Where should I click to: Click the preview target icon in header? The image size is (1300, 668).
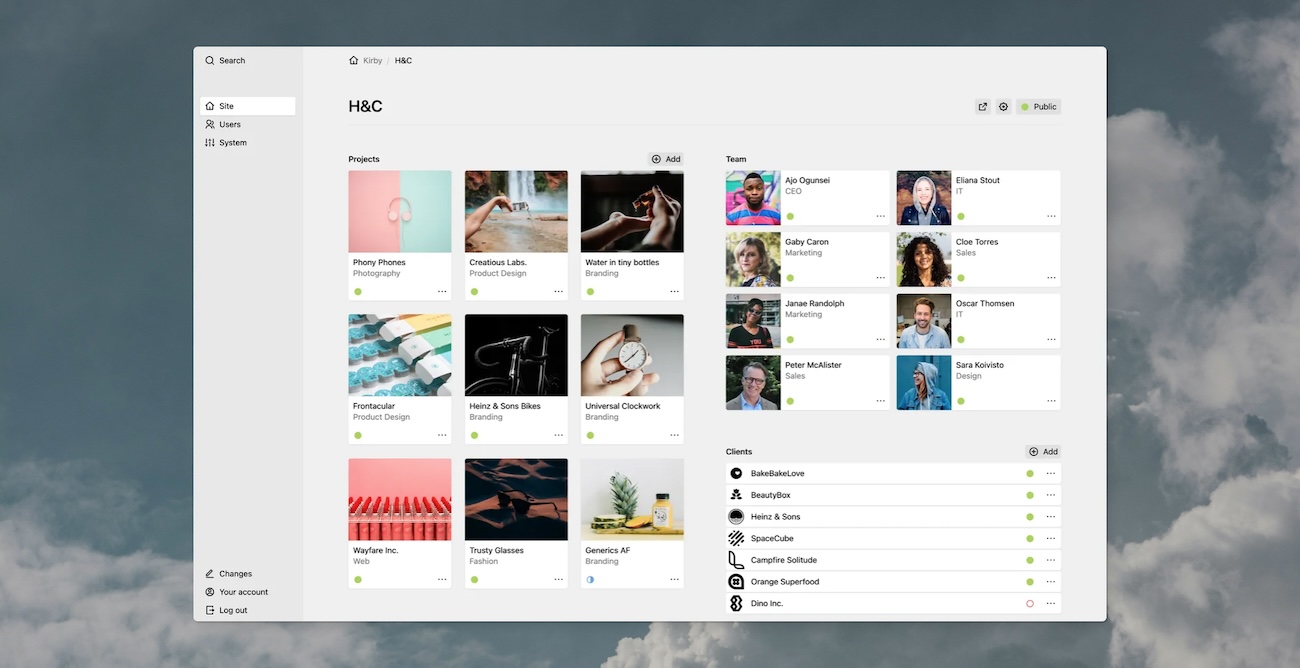[x=1004, y=107]
